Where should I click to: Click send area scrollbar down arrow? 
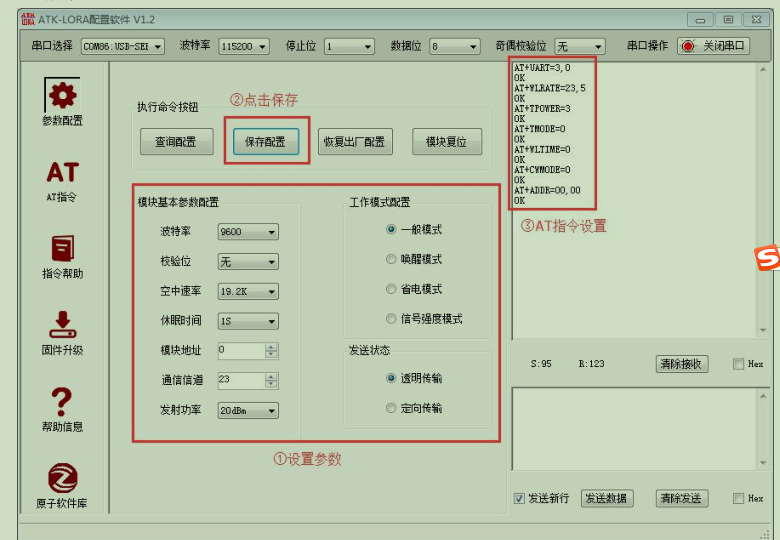(x=763, y=463)
